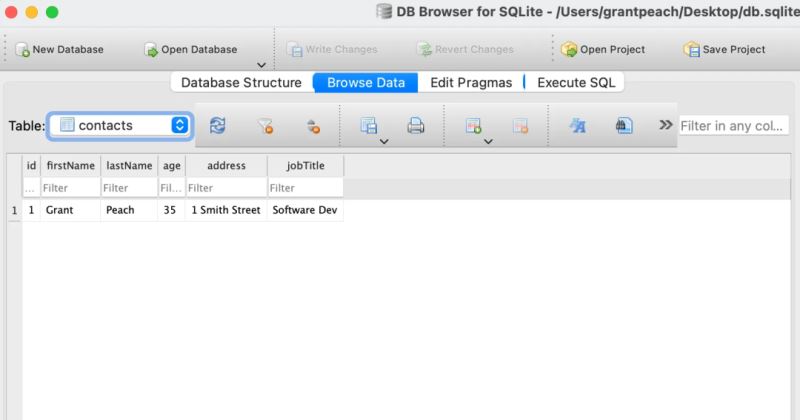
Task: Switch to the Database Structure tab
Action: click(241, 82)
